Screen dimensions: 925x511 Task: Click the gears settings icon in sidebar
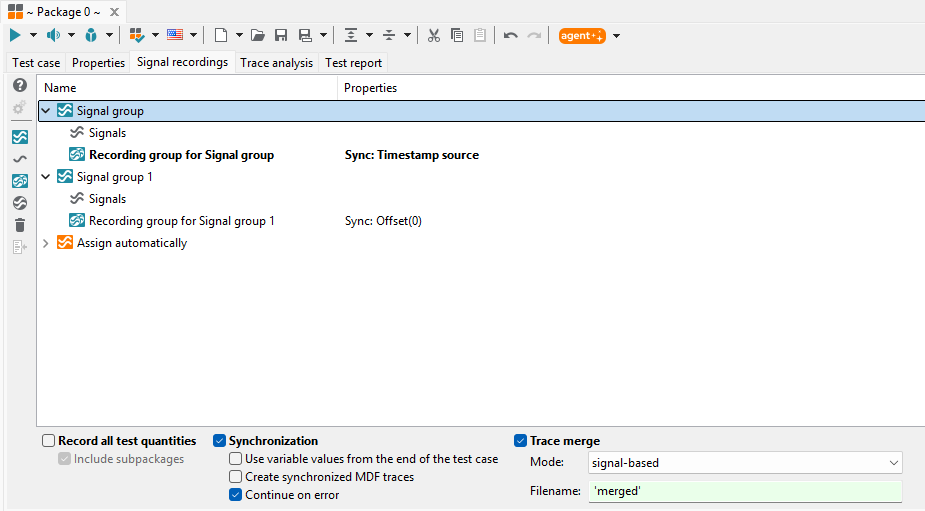point(19,108)
